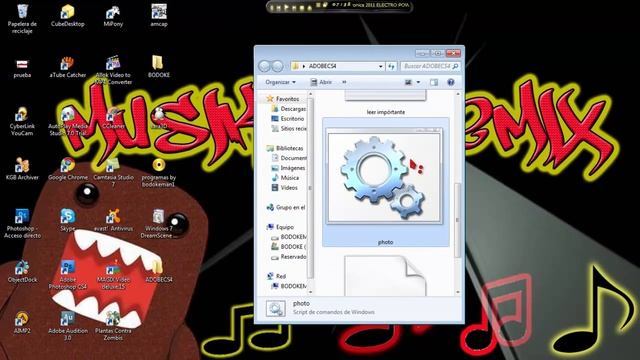Viewport: 640px width, 360px height.
Task: Select Grupo en el hogar item
Action: pyautogui.click(x=286, y=207)
